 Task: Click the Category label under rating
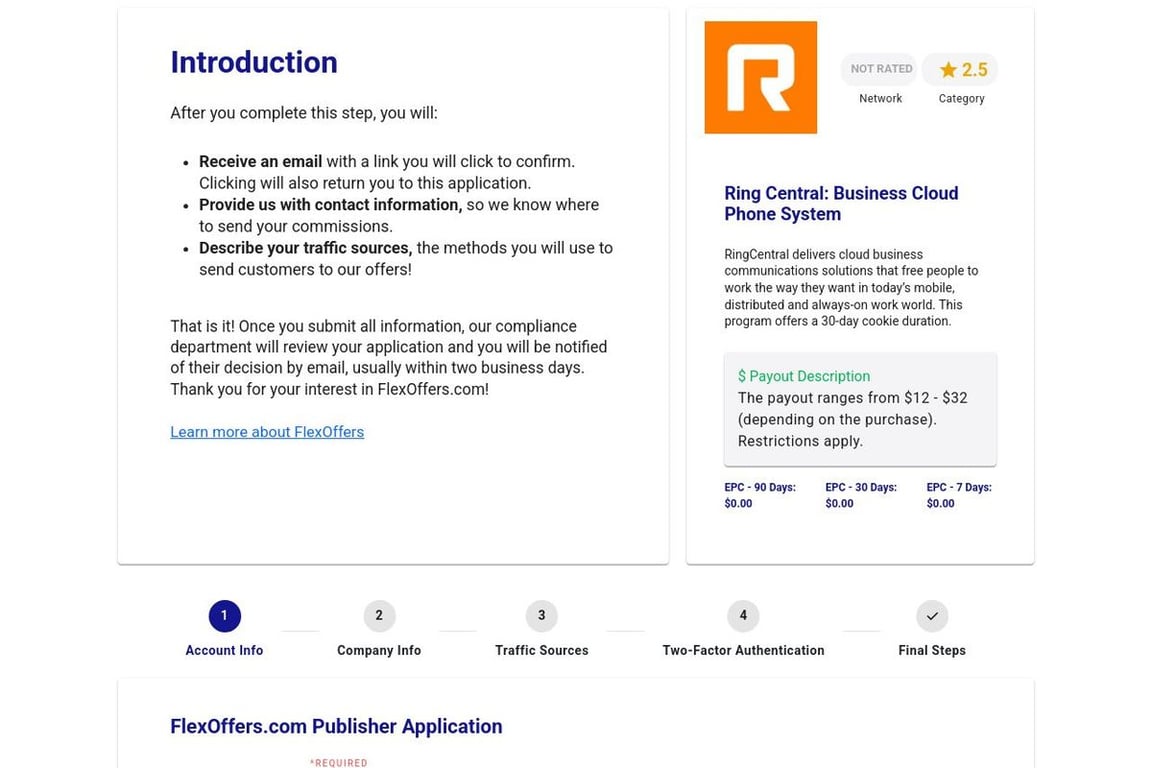click(x=961, y=98)
